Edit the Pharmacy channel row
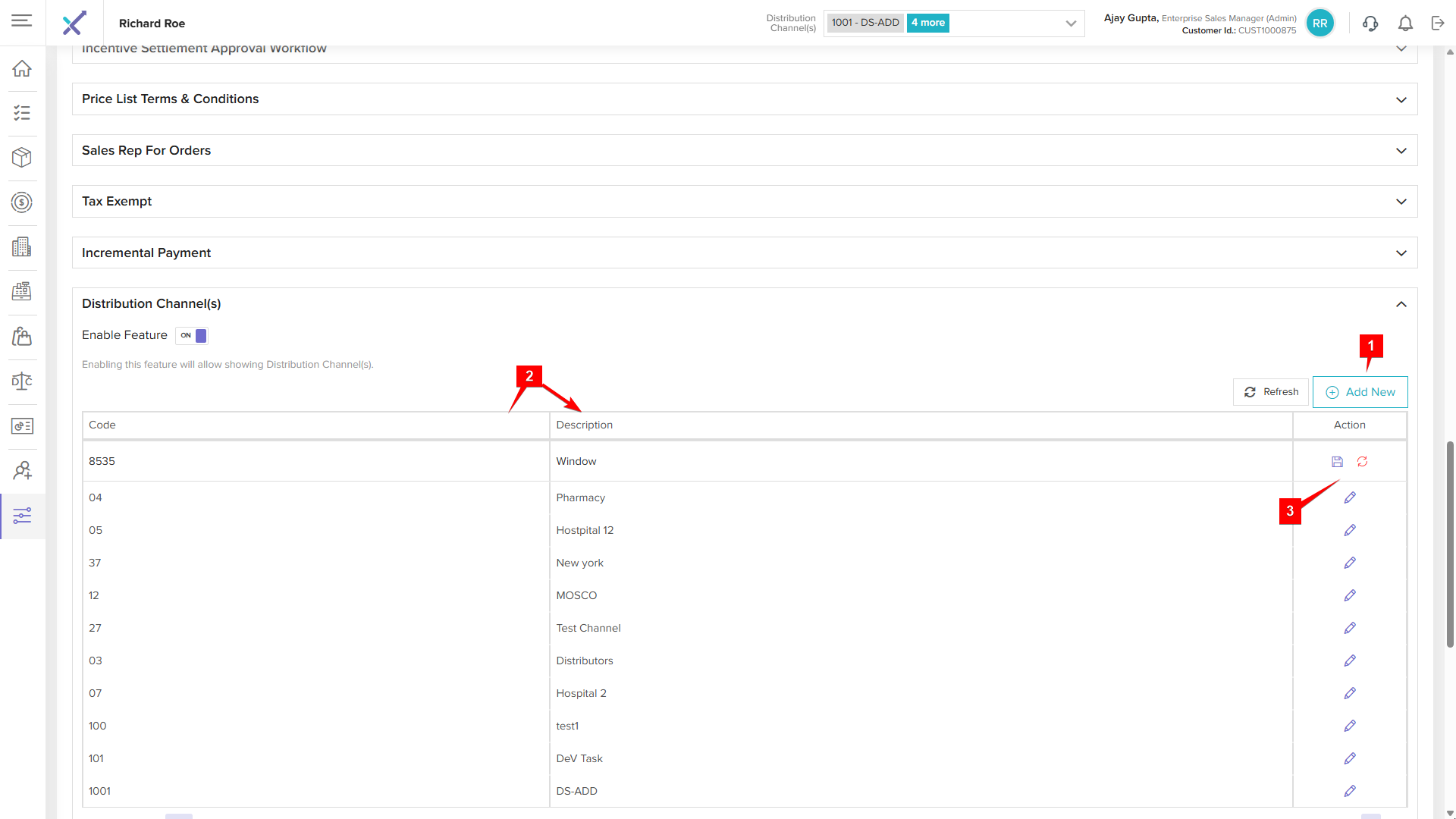The height and width of the screenshot is (819, 1456). point(1350,497)
